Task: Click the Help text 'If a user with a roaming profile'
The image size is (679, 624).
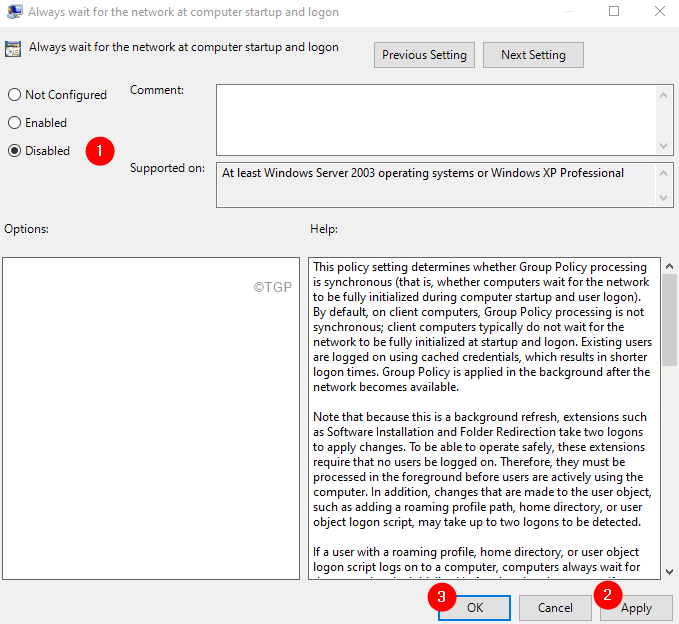Action: pos(394,552)
